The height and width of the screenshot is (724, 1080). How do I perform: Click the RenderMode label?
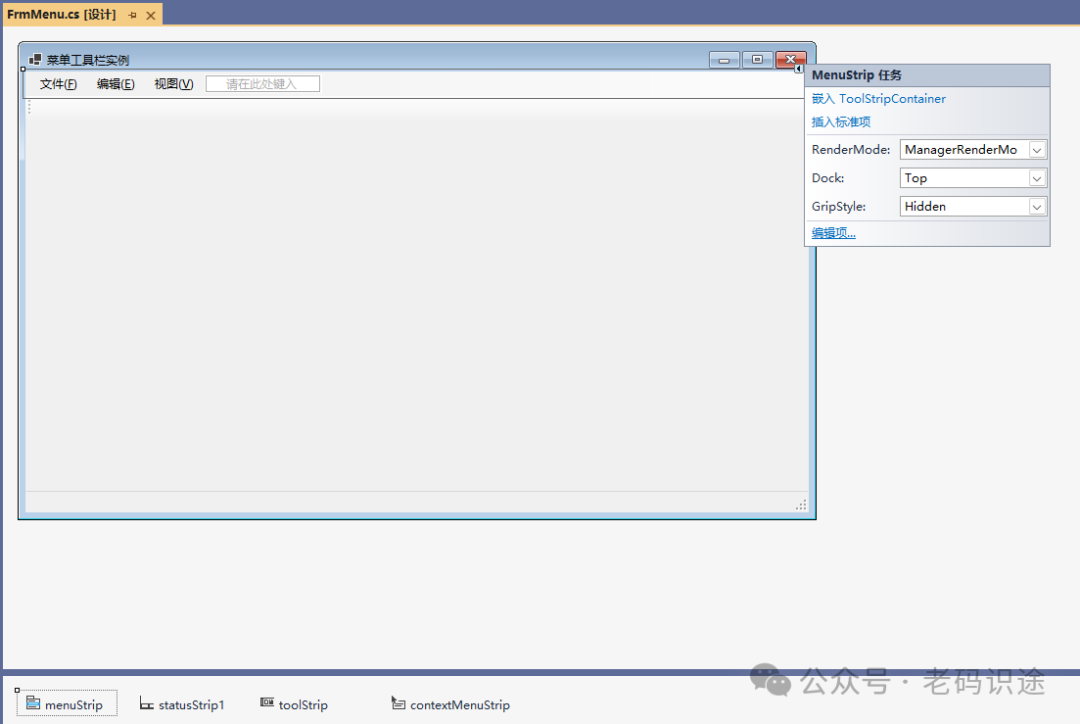tap(851, 149)
